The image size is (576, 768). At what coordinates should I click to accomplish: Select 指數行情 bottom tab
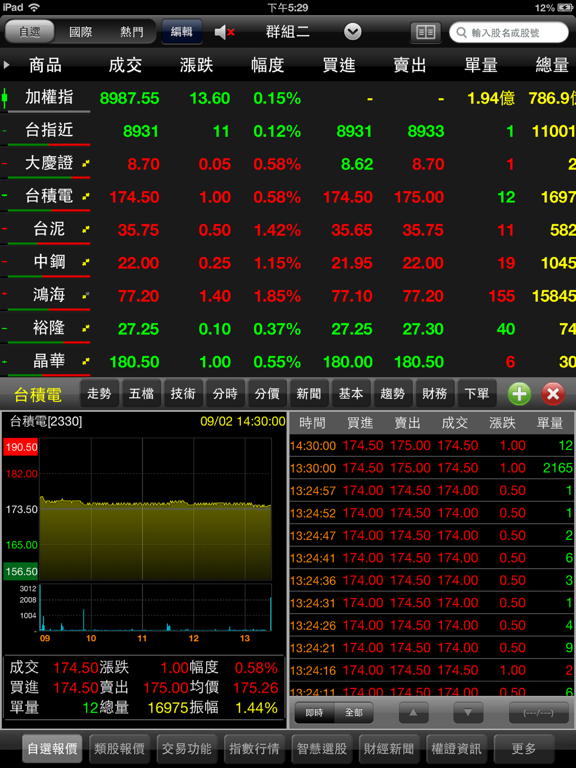pos(254,749)
